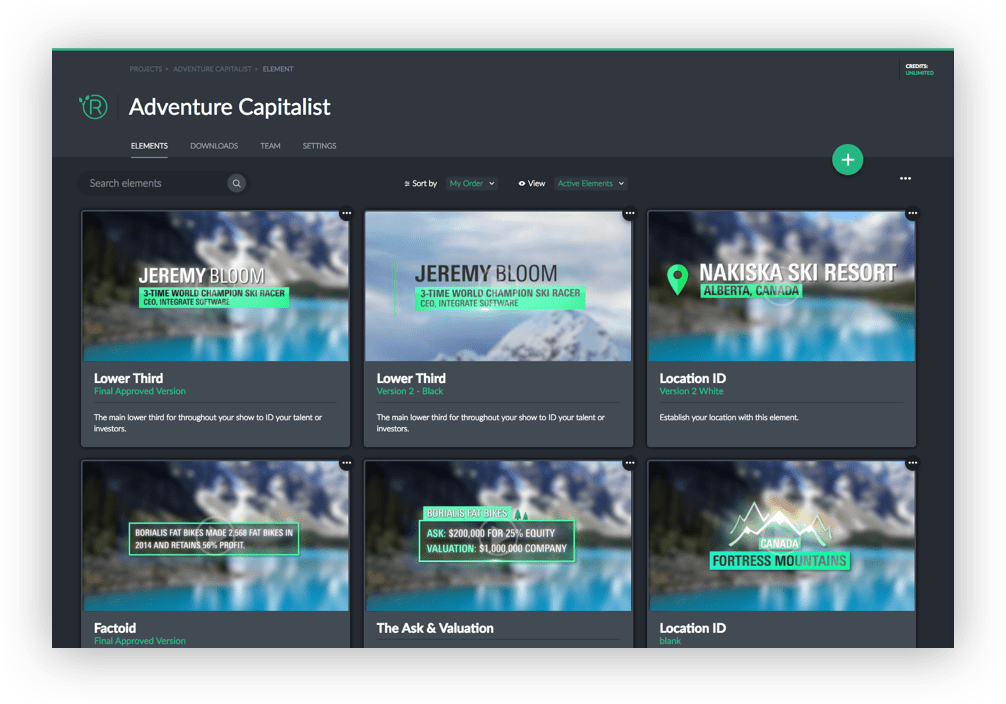Open options on Fortress Mountains card
The image size is (1006, 704).
(x=912, y=463)
